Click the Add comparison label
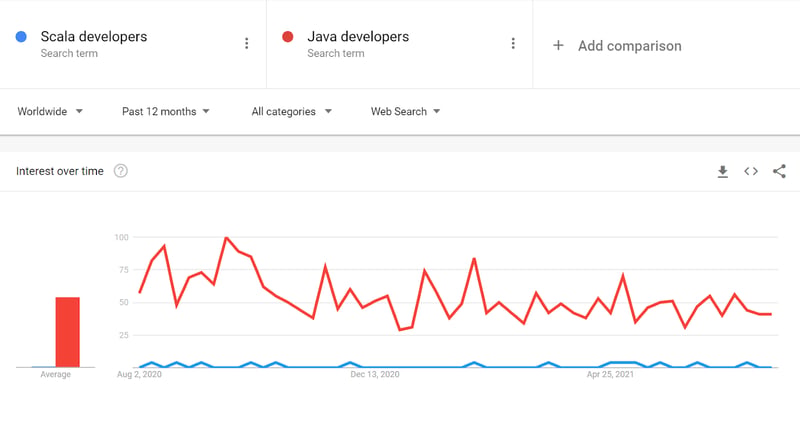The image size is (800, 428). [x=630, y=46]
